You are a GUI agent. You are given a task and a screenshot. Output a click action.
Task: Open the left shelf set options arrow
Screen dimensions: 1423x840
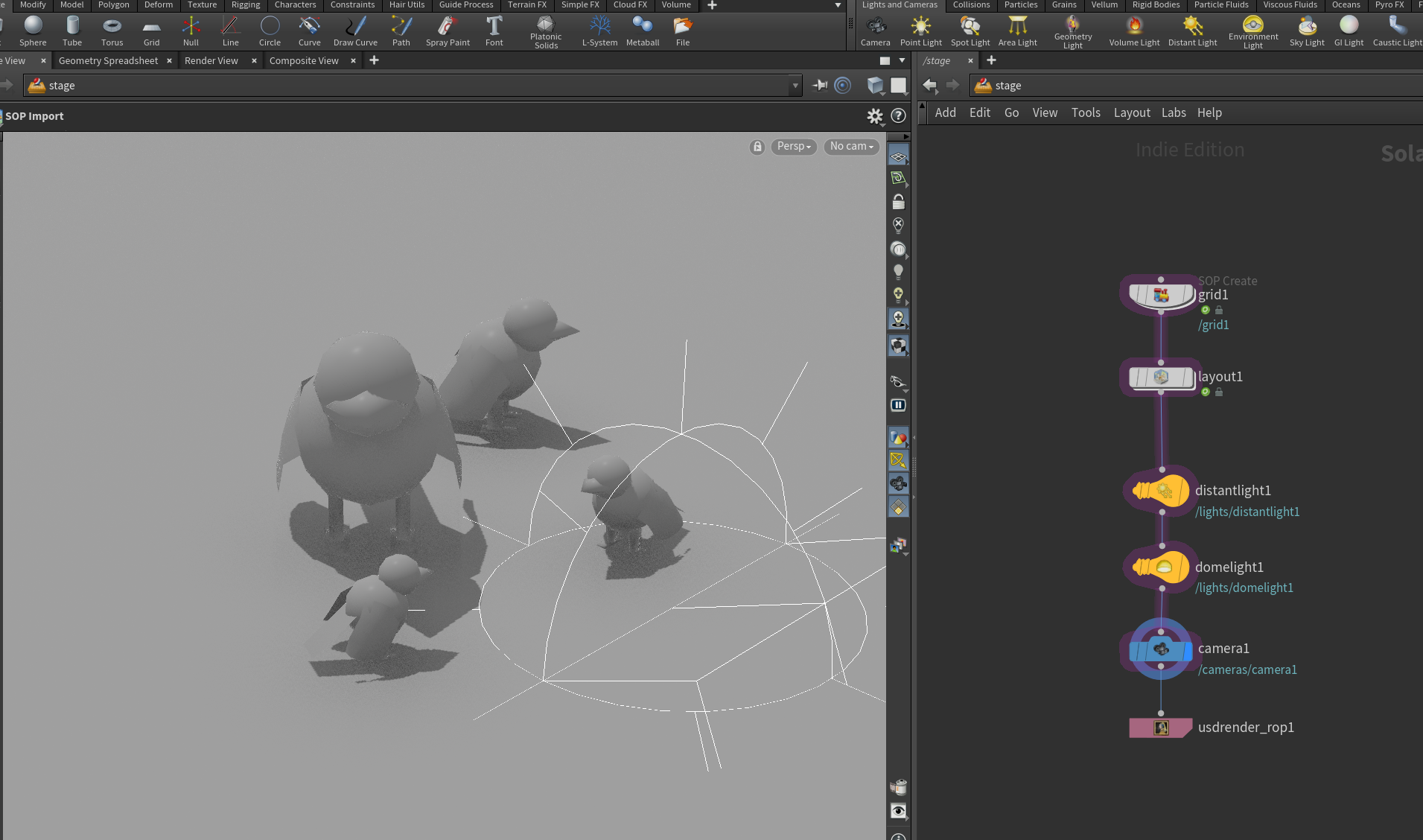838,5
